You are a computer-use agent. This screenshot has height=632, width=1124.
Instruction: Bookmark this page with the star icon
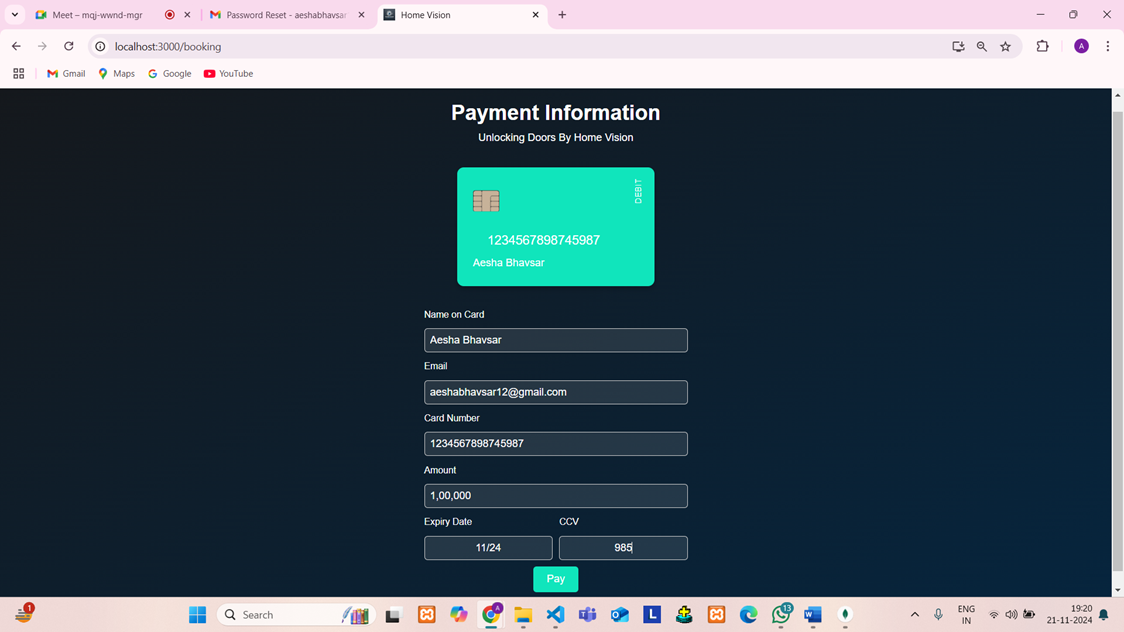pos(1005,46)
